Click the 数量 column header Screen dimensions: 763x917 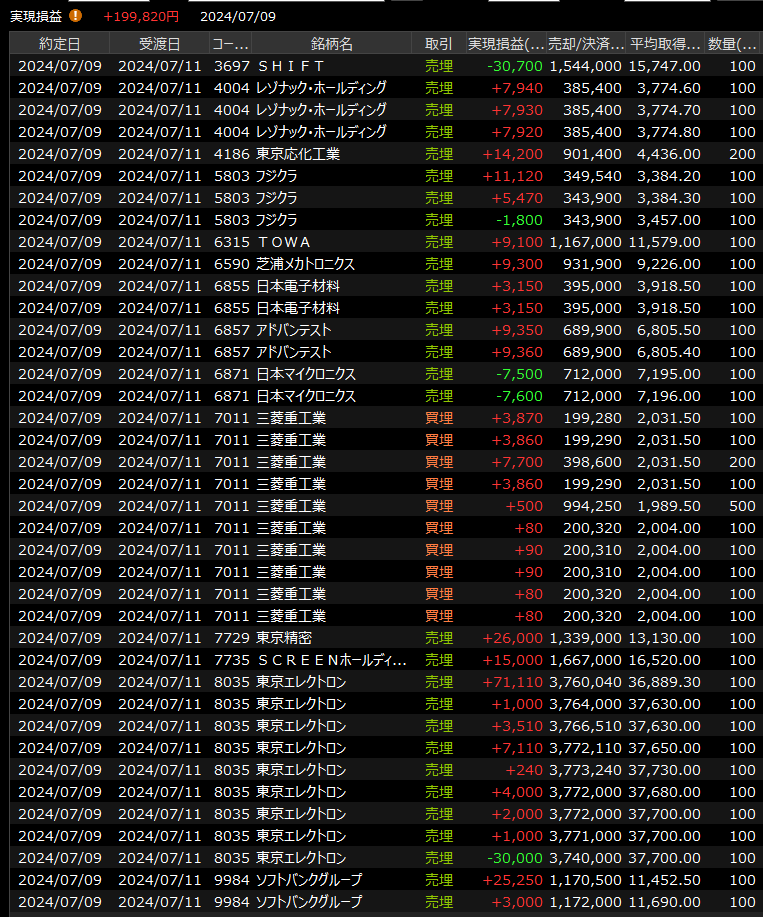tap(732, 44)
